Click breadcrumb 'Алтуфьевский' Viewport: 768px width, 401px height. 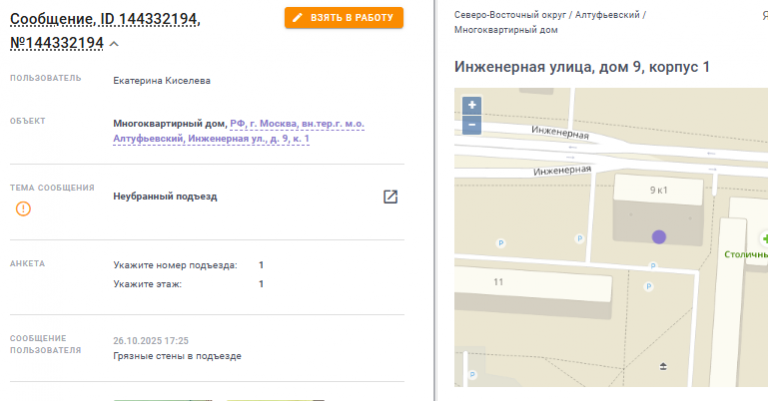[607, 15]
